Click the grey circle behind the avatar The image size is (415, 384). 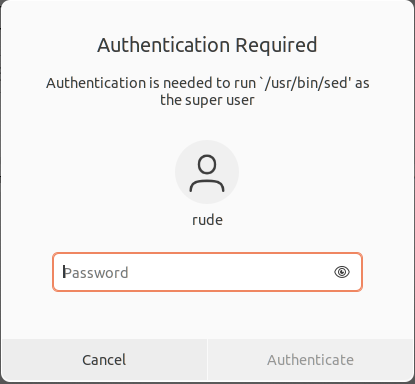click(207, 172)
